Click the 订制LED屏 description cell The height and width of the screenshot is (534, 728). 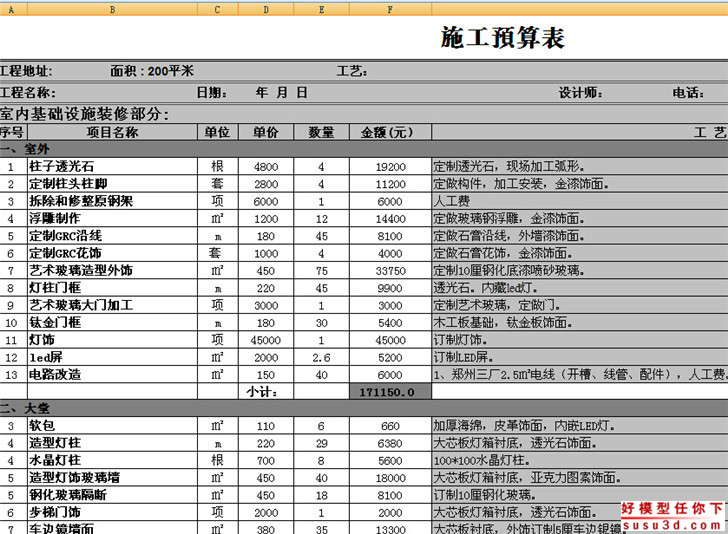click(580, 357)
